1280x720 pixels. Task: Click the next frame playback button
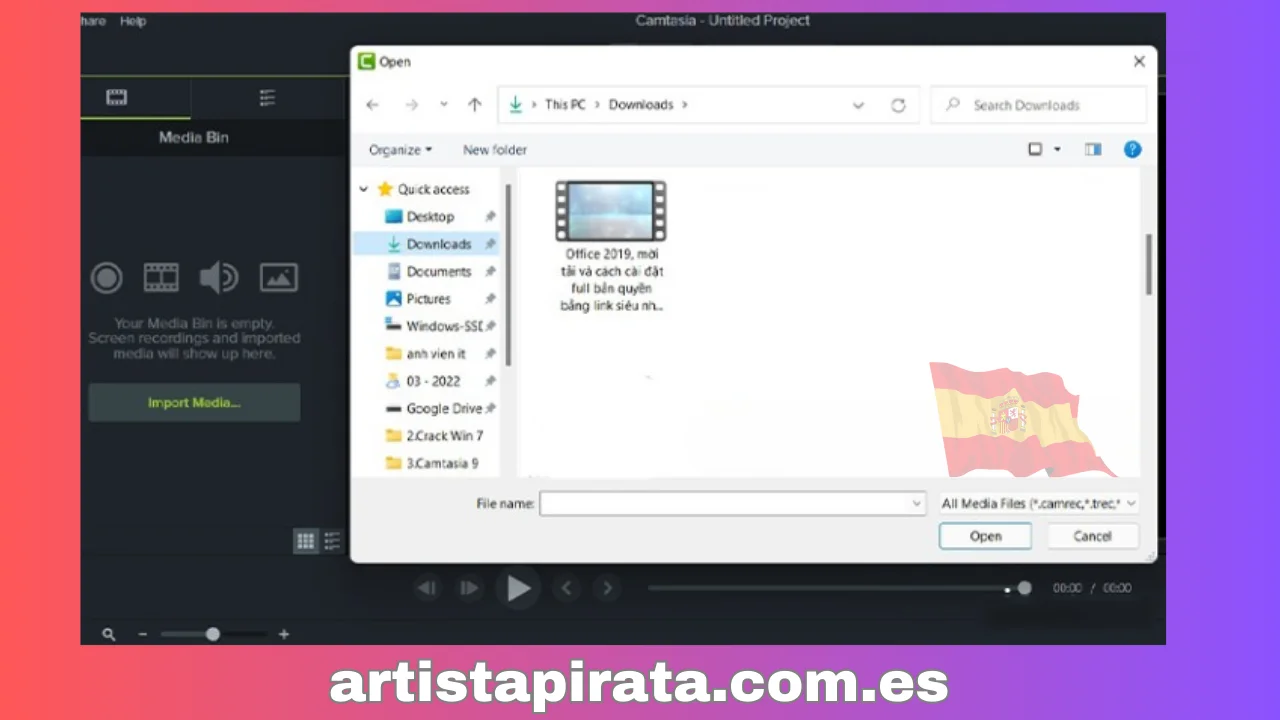coord(468,588)
